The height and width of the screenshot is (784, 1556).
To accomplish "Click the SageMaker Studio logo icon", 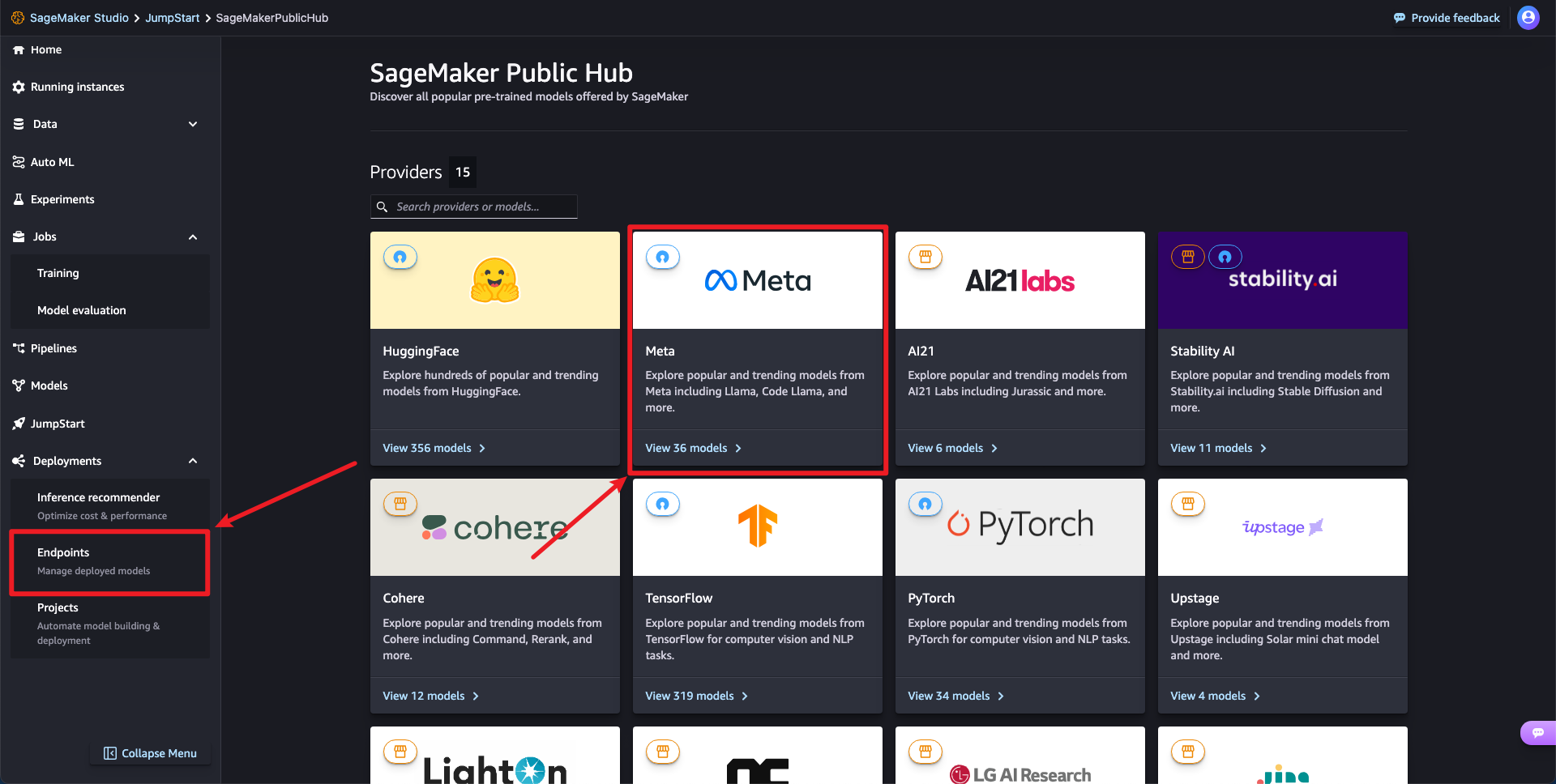I will 18,18.
